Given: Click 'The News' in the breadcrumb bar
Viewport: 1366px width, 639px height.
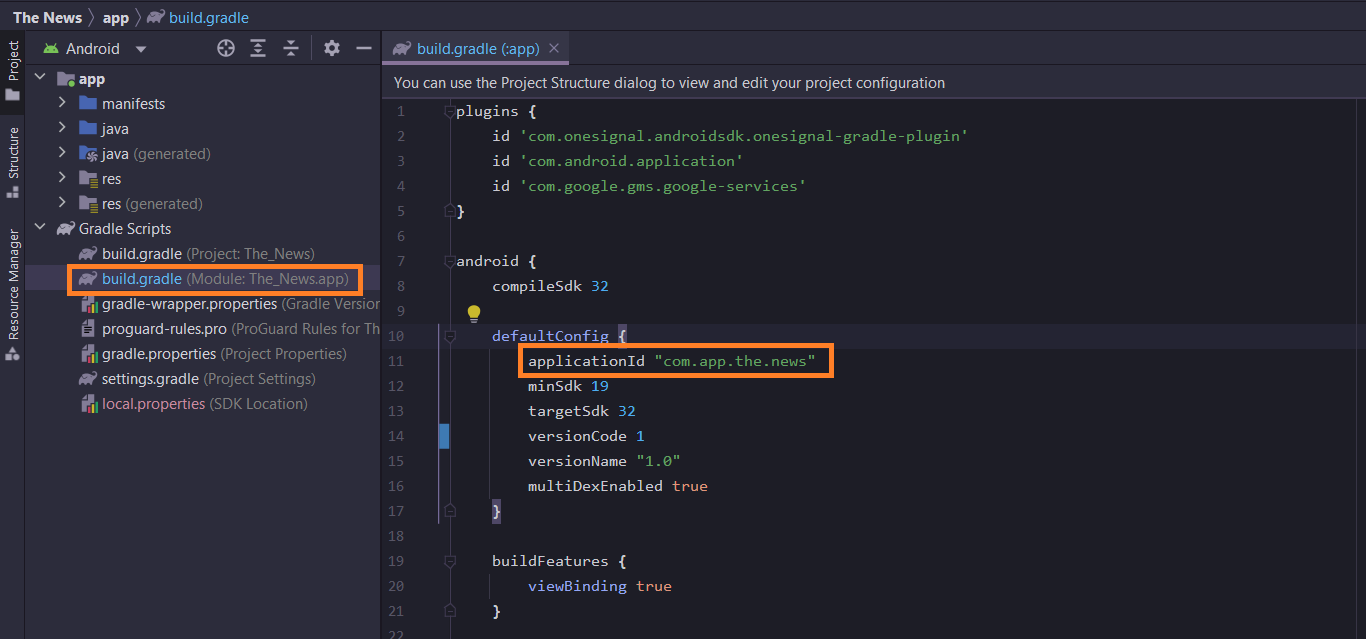Looking at the screenshot, I should click(47, 17).
